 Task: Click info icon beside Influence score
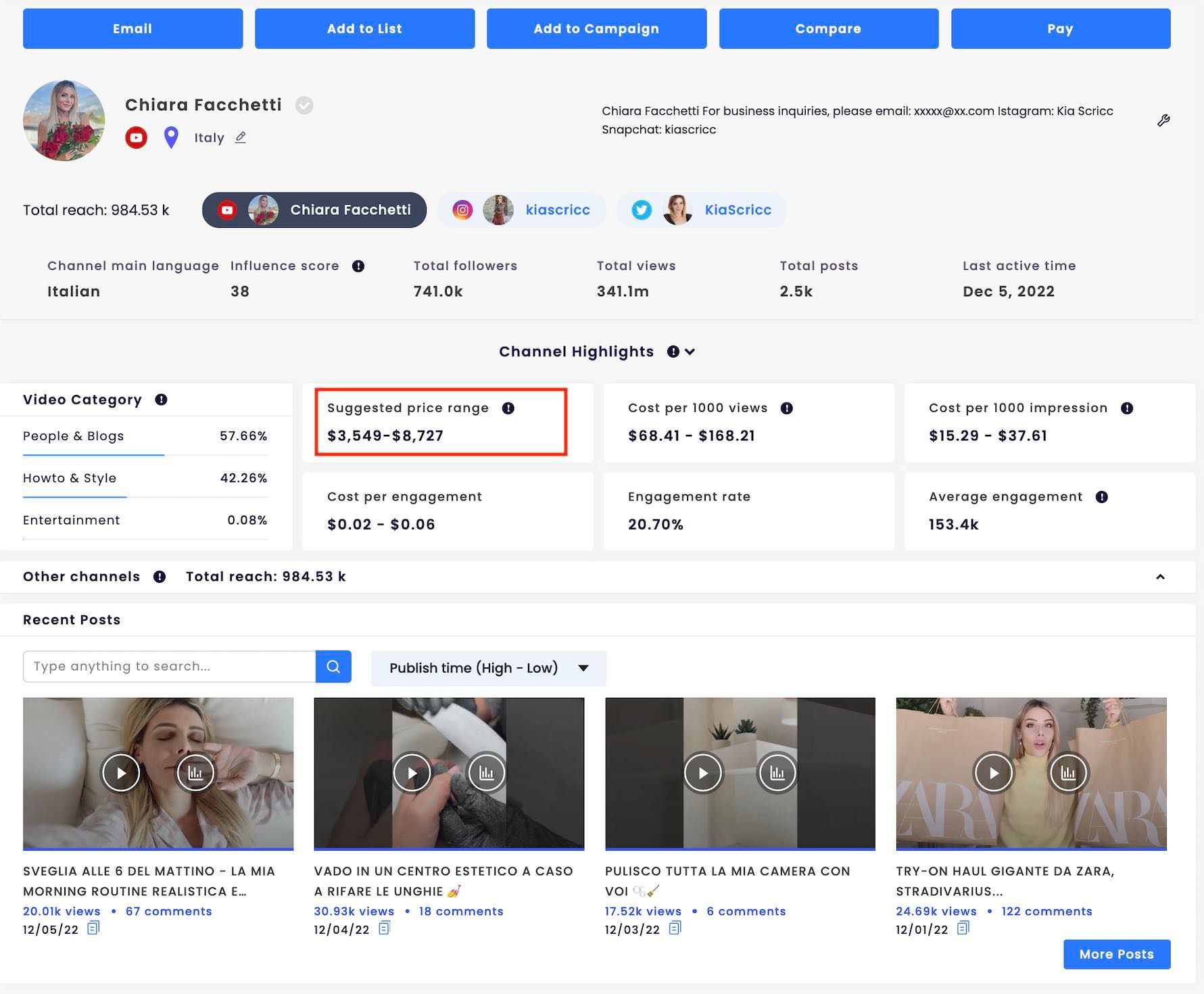358,266
